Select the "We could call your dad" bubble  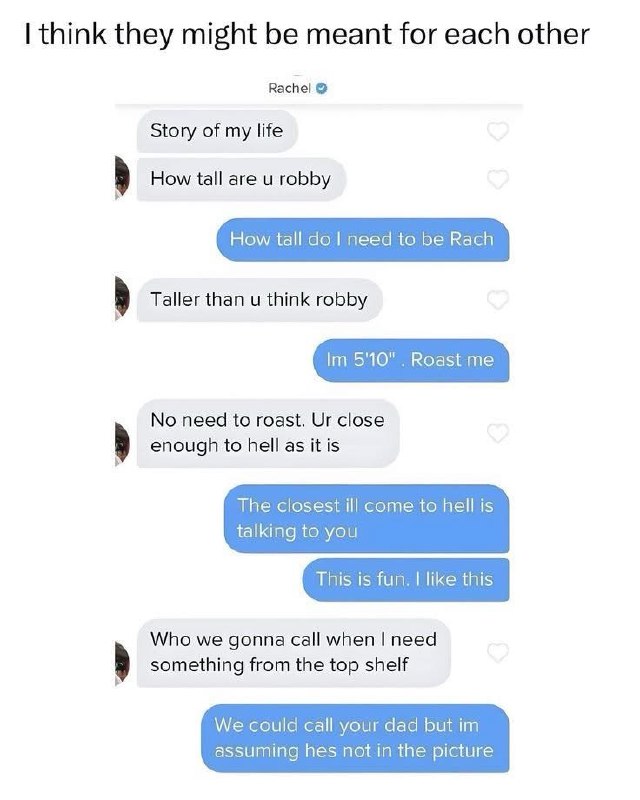[x=355, y=738]
